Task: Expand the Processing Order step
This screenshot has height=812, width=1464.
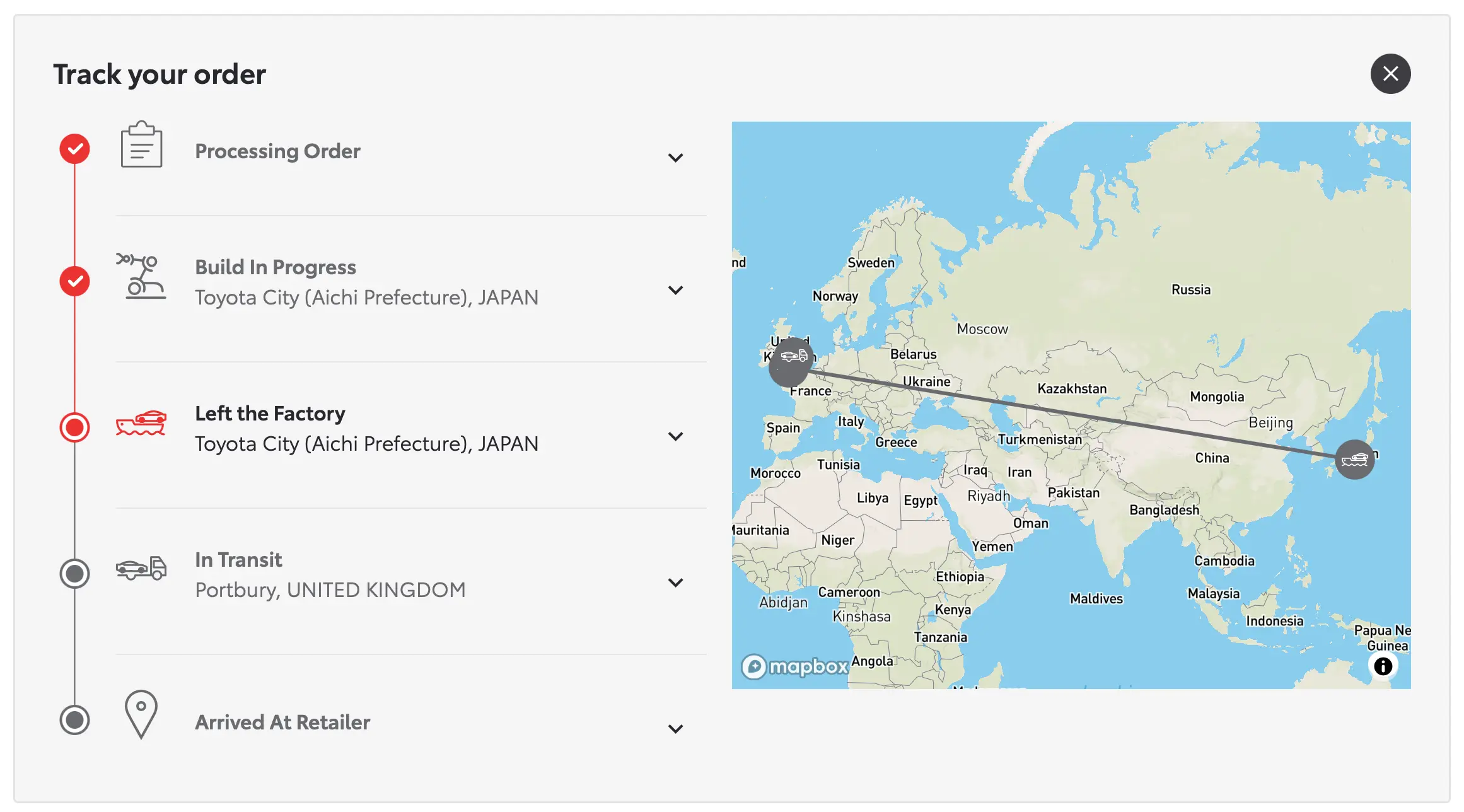Action: point(675,158)
